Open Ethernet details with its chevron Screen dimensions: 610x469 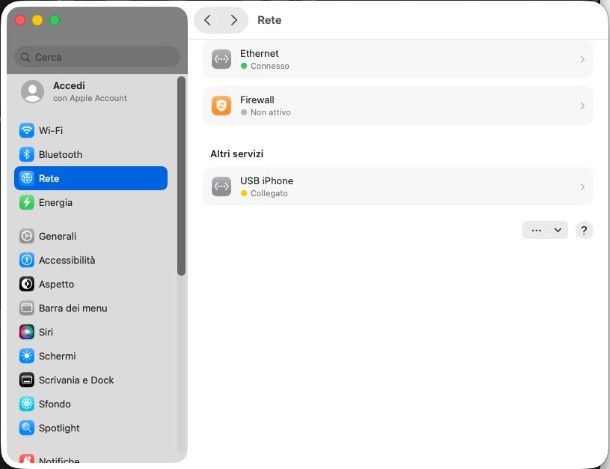tap(582, 59)
